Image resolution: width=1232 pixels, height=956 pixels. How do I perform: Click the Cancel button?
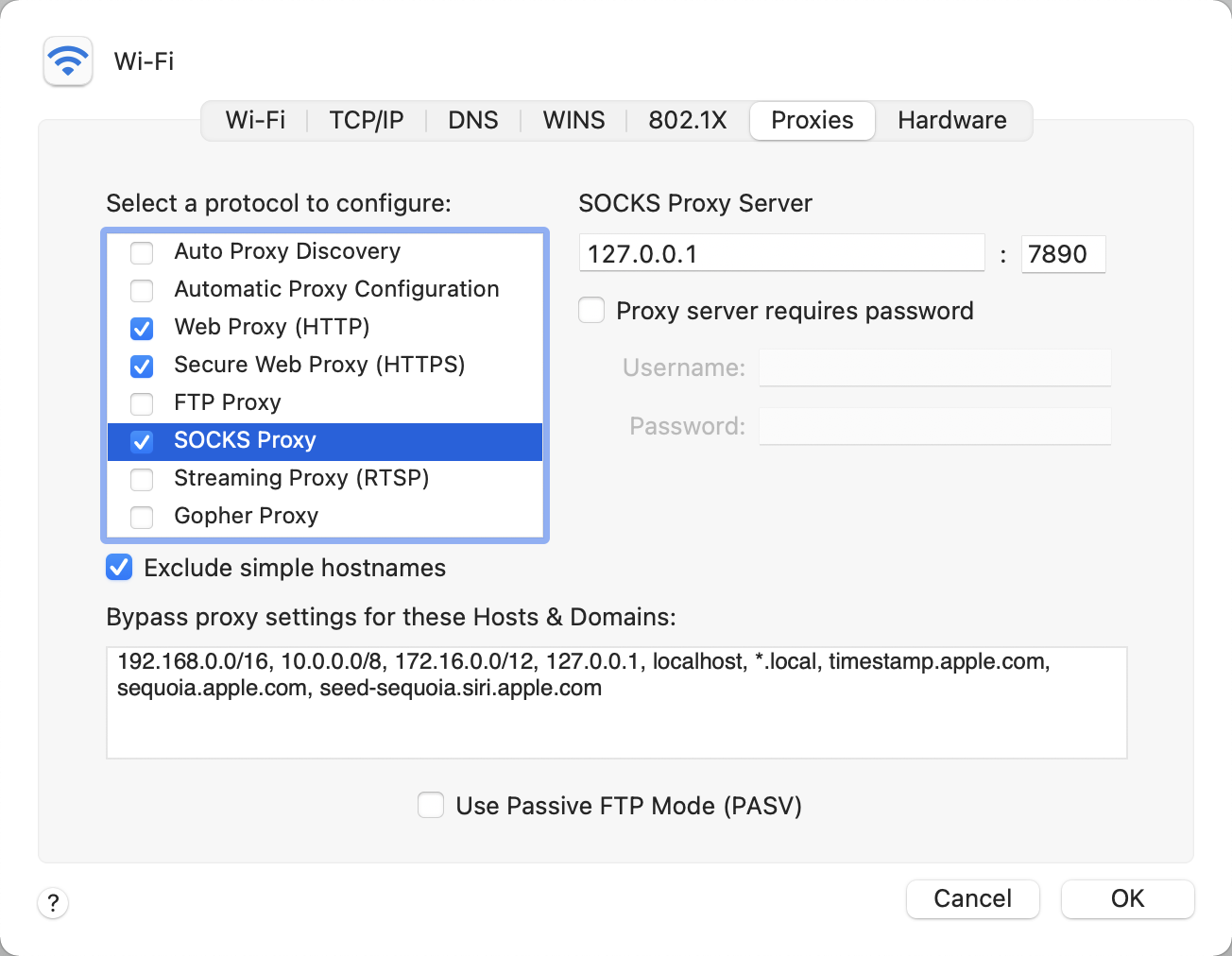coord(973,898)
